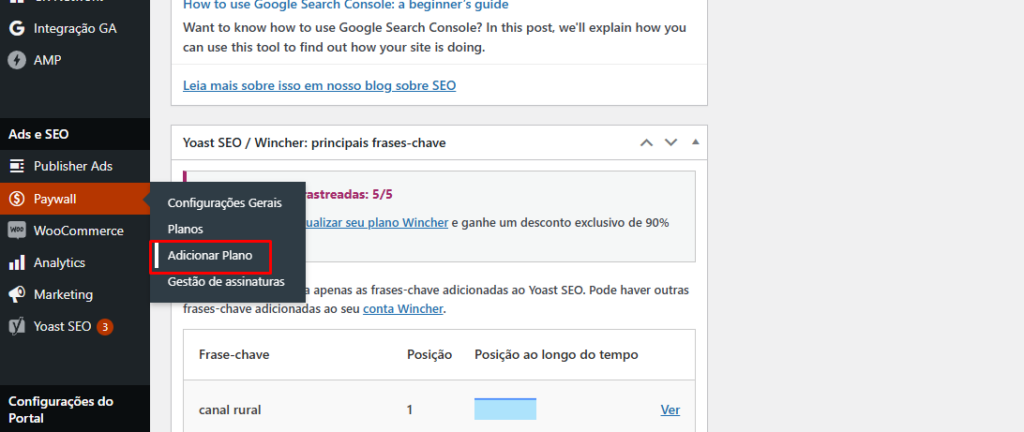Move Yoast Wincher widget down with arrow
This screenshot has height=432, width=1024.
click(671, 142)
